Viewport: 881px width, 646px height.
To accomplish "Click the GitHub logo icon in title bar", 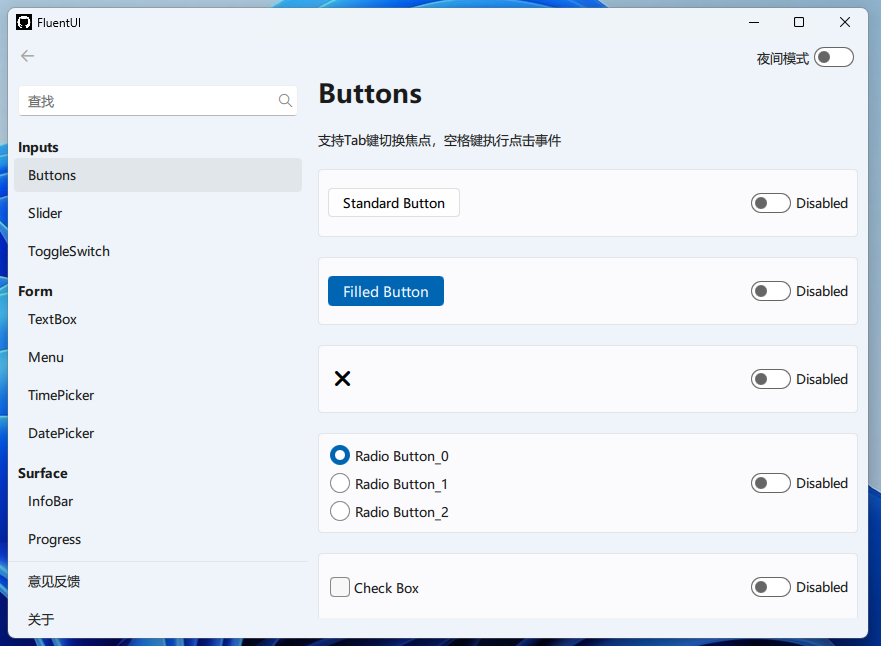I will (x=24, y=22).
